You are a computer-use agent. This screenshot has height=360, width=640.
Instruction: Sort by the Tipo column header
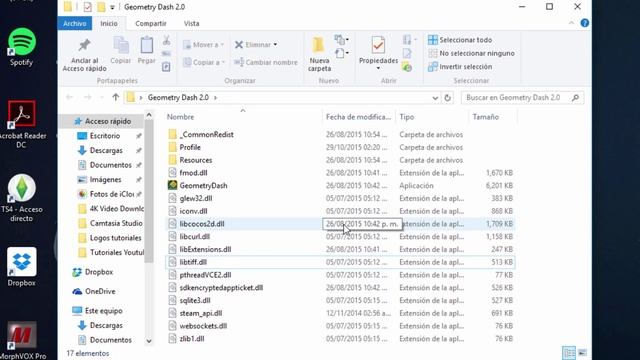tap(407, 117)
